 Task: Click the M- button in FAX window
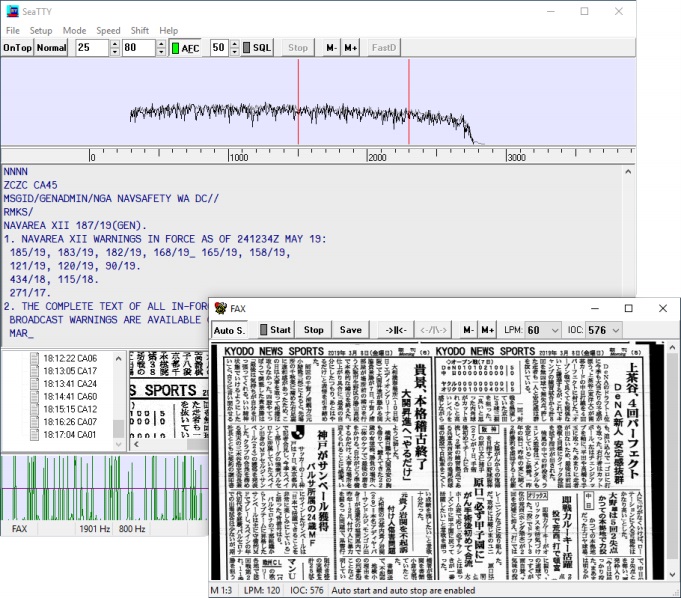tap(468, 330)
